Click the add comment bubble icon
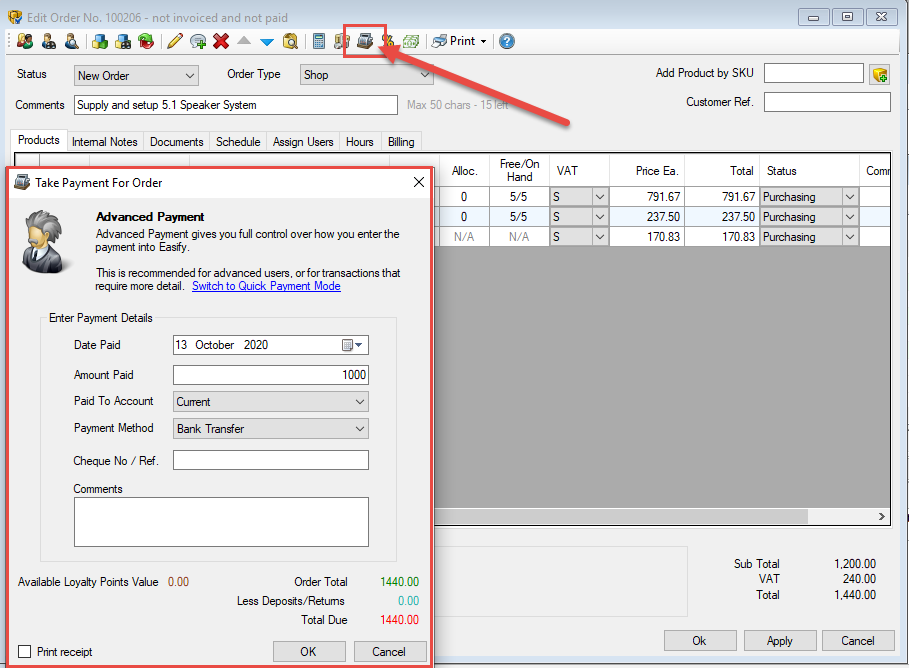 click(198, 41)
